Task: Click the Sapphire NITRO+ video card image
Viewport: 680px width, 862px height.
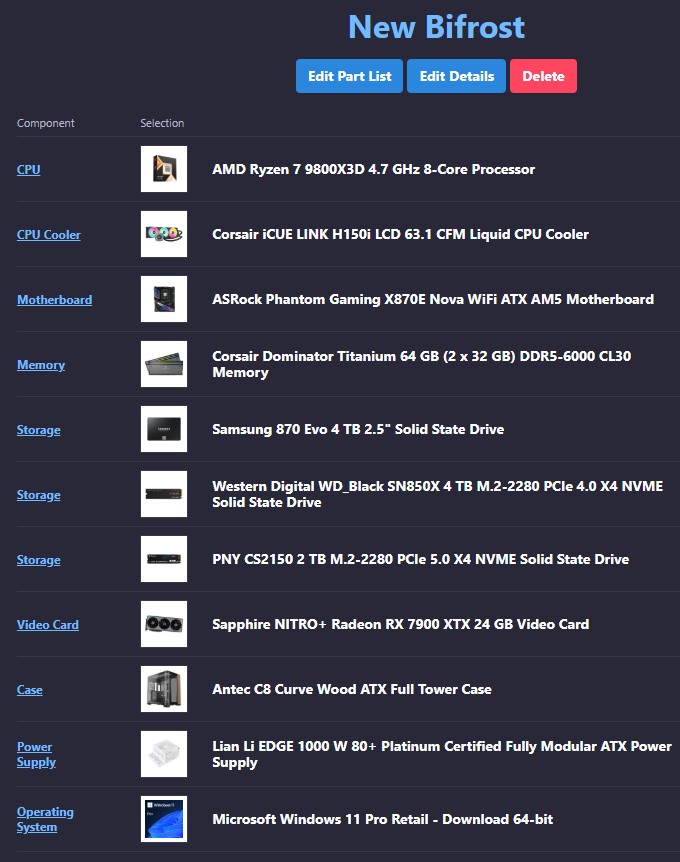Action: [164, 625]
